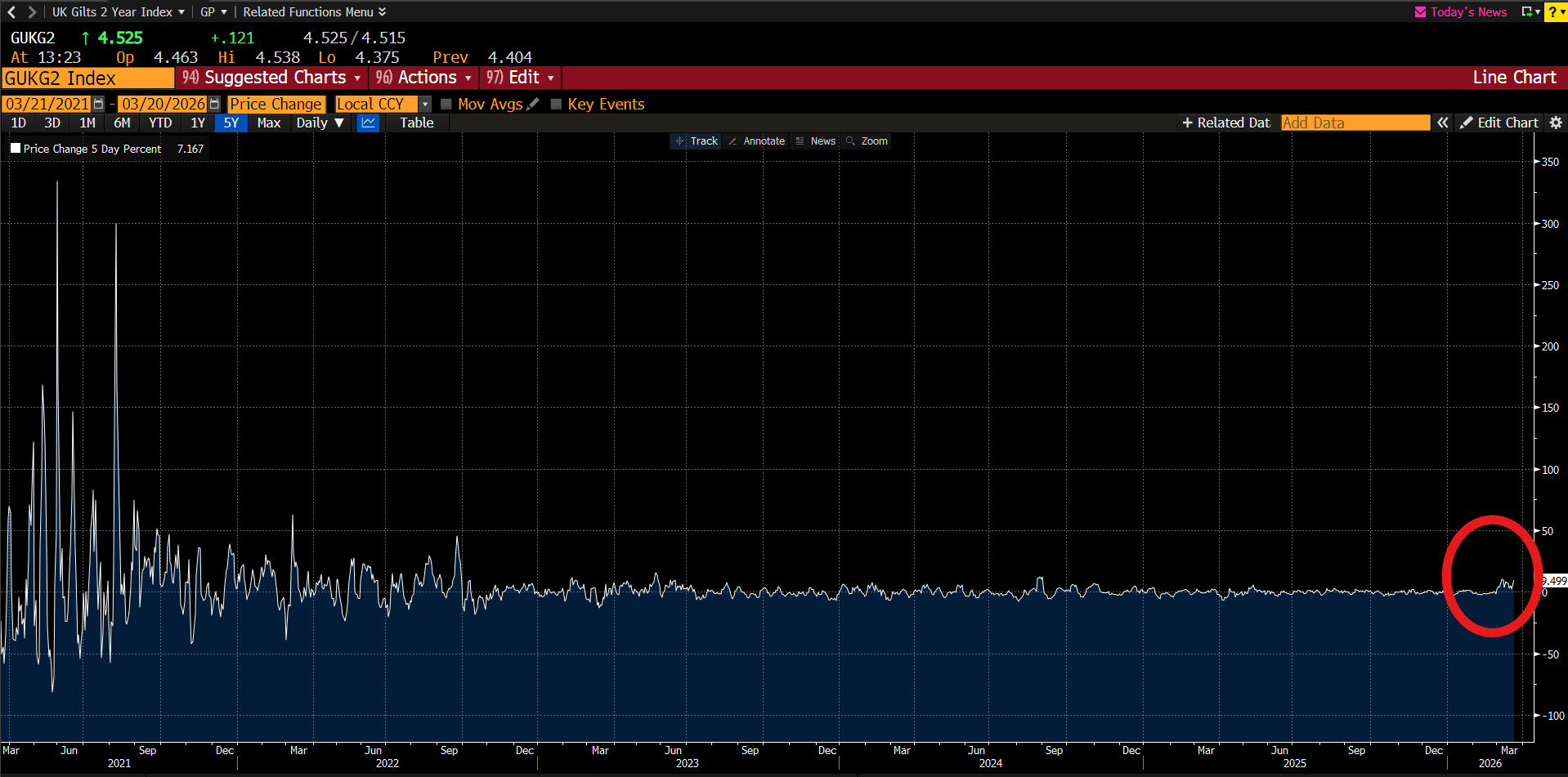The height and width of the screenshot is (777, 1568).
Task: Enable the Key Events checkbox
Action: click(x=556, y=104)
